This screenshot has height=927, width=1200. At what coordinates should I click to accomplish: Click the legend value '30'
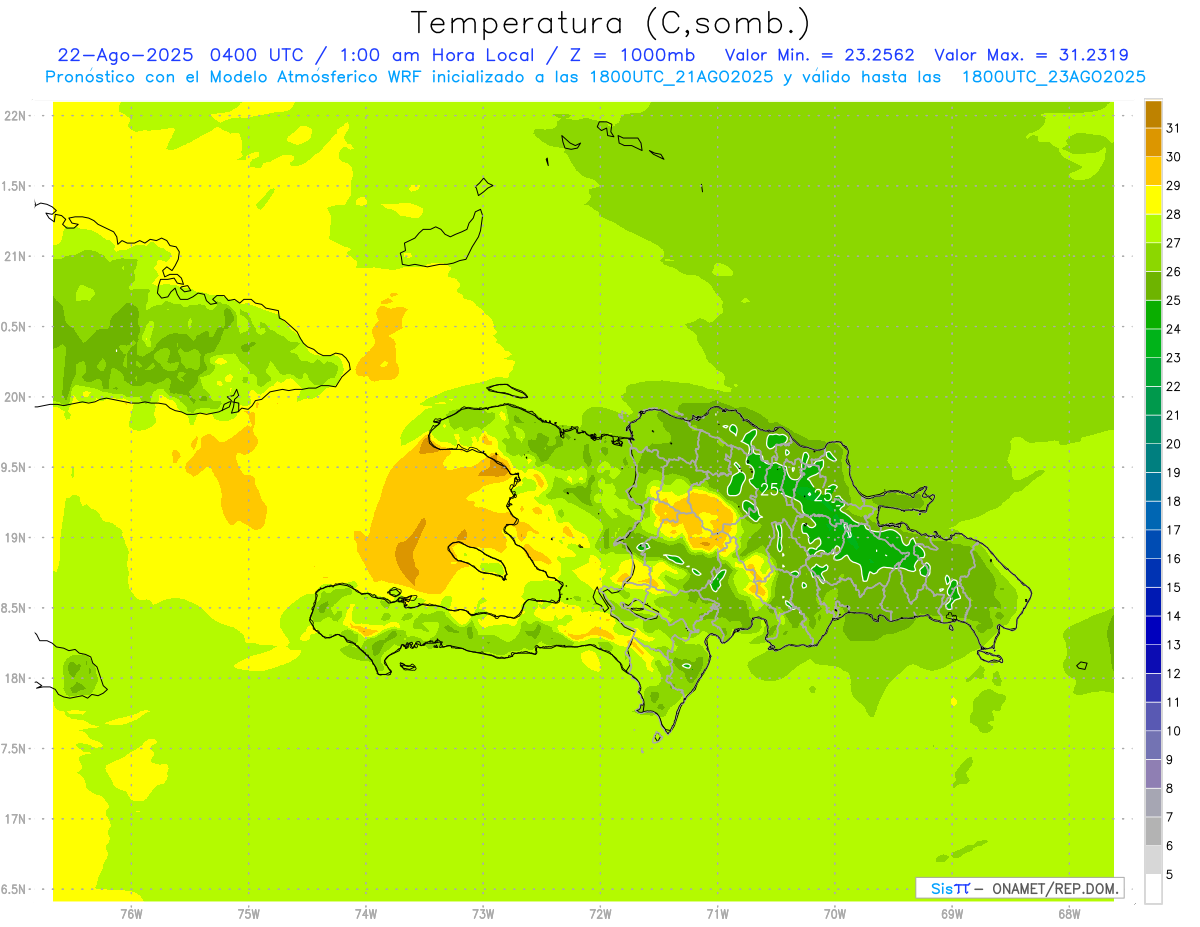pos(1174,157)
